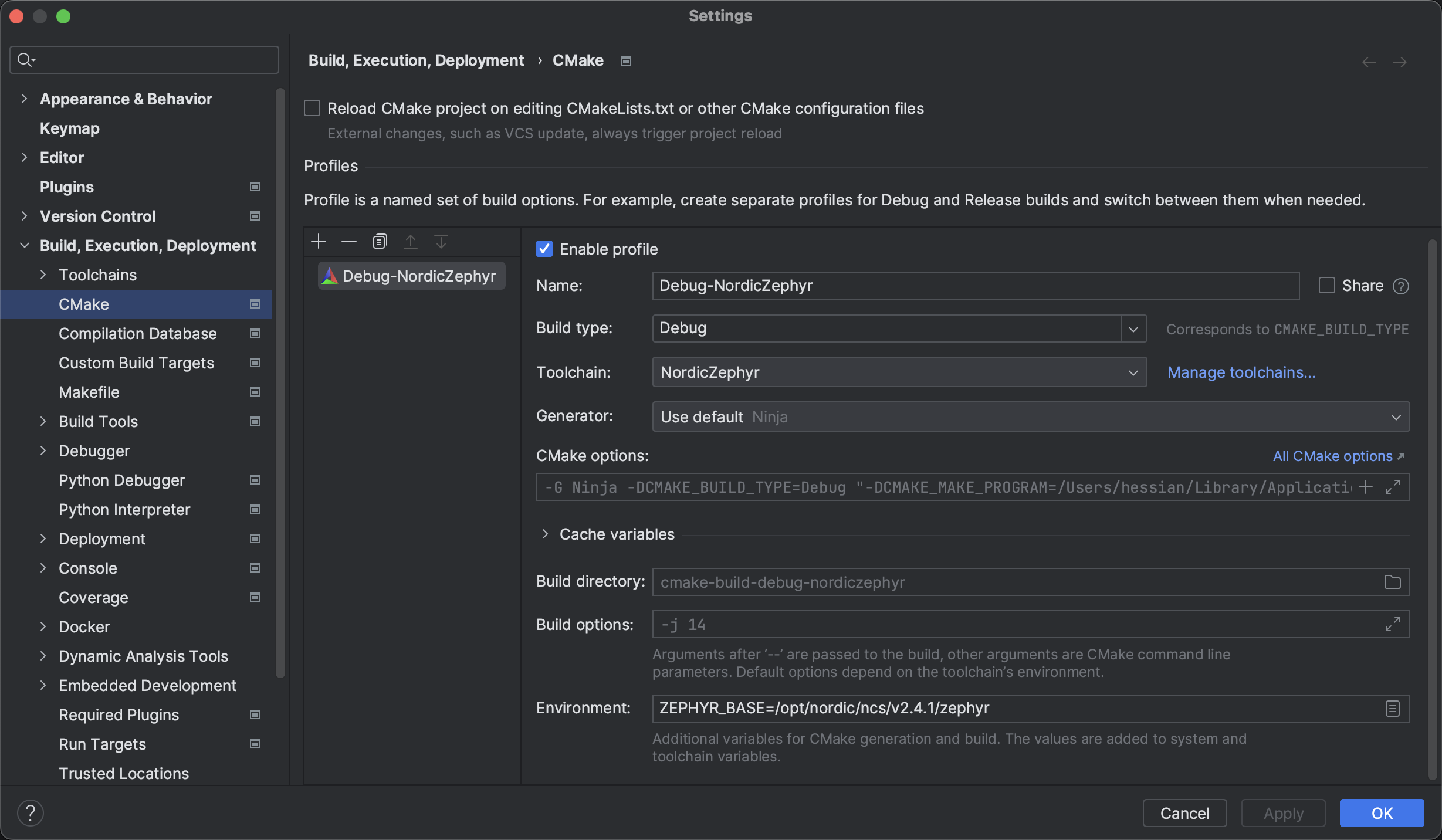Move profile up in list

[x=411, y=241]
